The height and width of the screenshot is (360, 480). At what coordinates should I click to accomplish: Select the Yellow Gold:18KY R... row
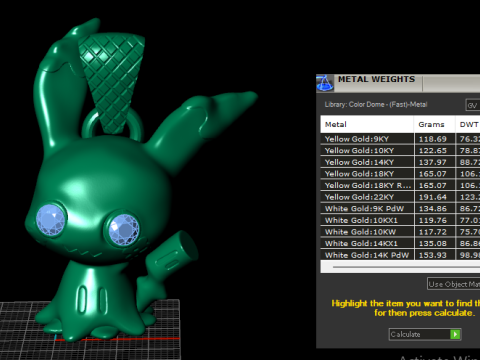(400, 186)
